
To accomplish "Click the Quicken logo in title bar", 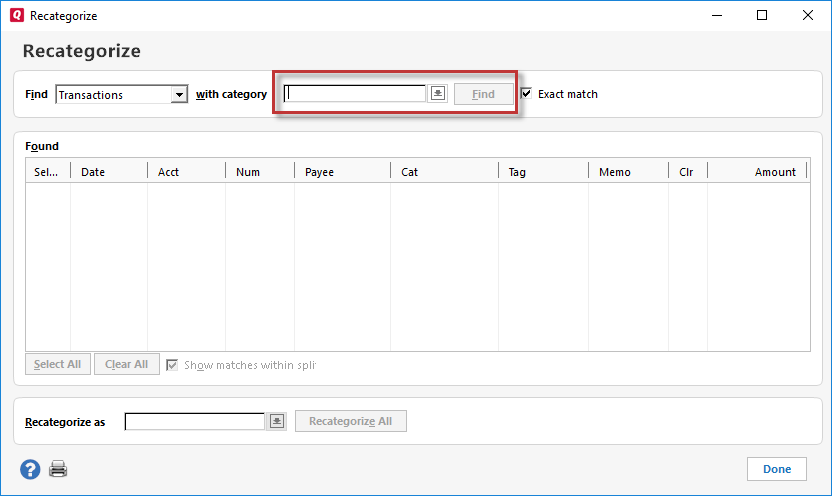I will pyautogui.click(x=16, y=16).
